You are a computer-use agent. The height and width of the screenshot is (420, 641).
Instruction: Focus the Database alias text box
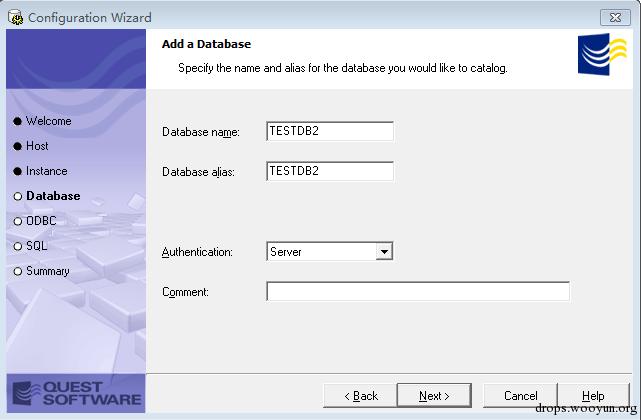click(330, 171)
